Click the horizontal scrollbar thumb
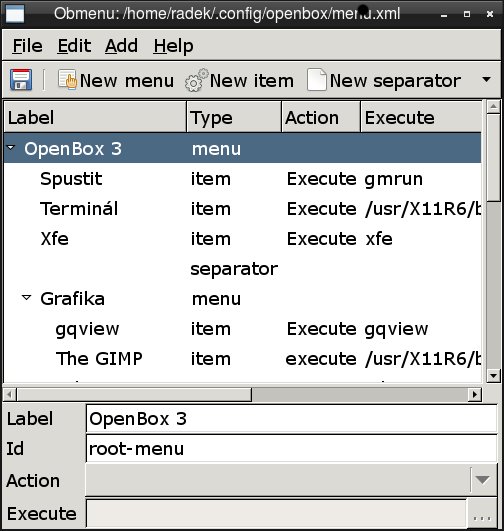 tap(134, 394)
